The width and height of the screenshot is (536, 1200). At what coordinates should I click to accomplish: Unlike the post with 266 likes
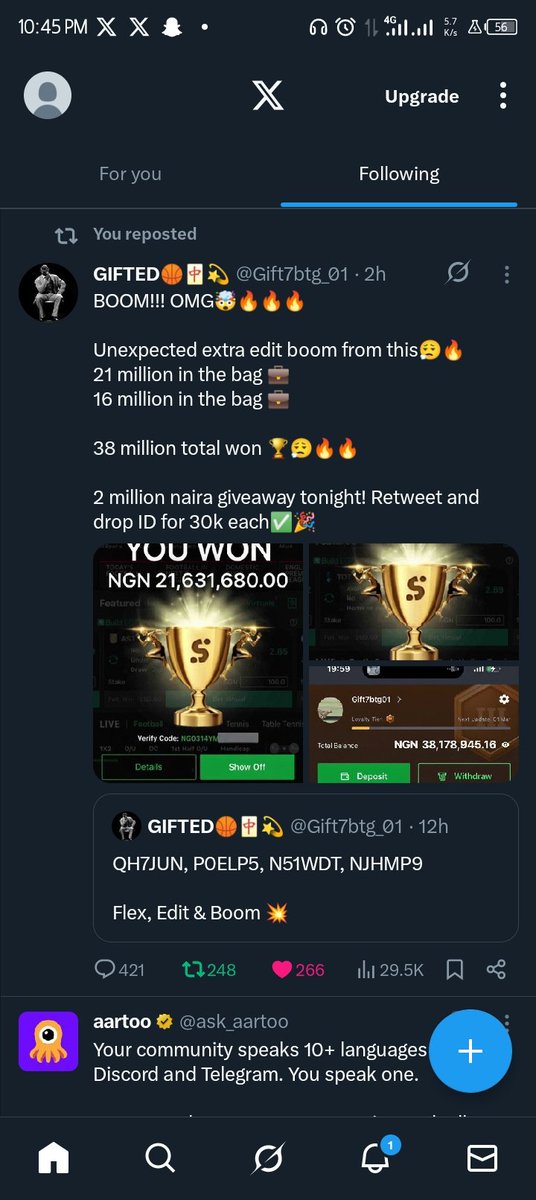tap(282, 969)
